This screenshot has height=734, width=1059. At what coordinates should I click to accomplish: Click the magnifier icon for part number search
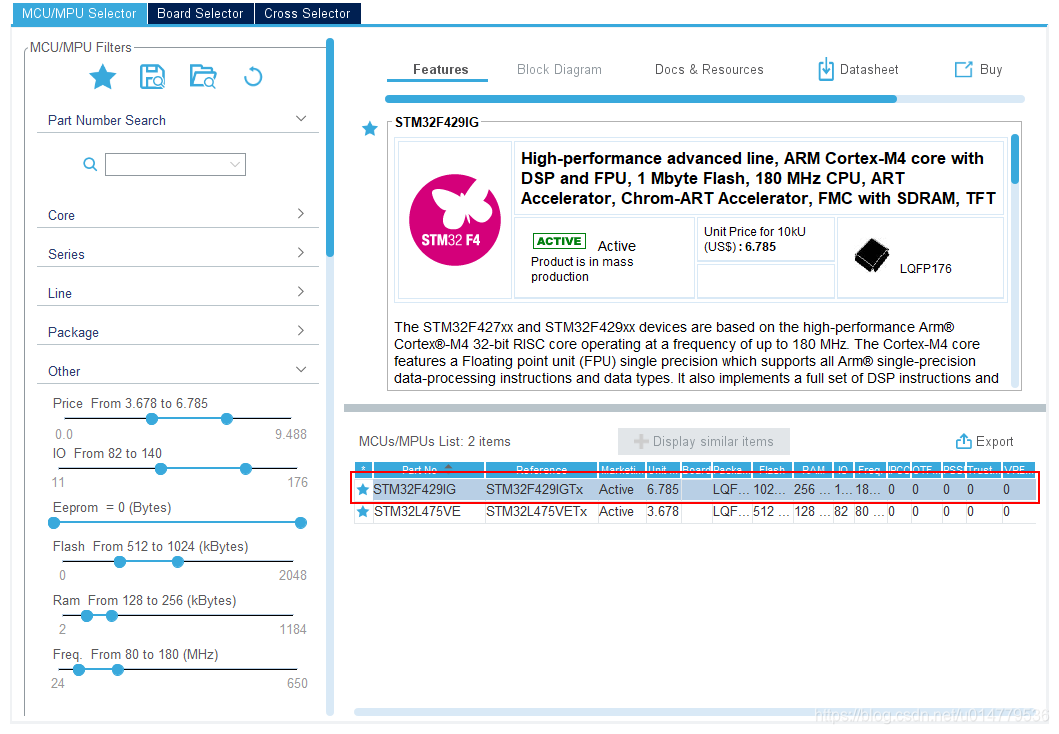pyautogui.click(x=90, y=164)
